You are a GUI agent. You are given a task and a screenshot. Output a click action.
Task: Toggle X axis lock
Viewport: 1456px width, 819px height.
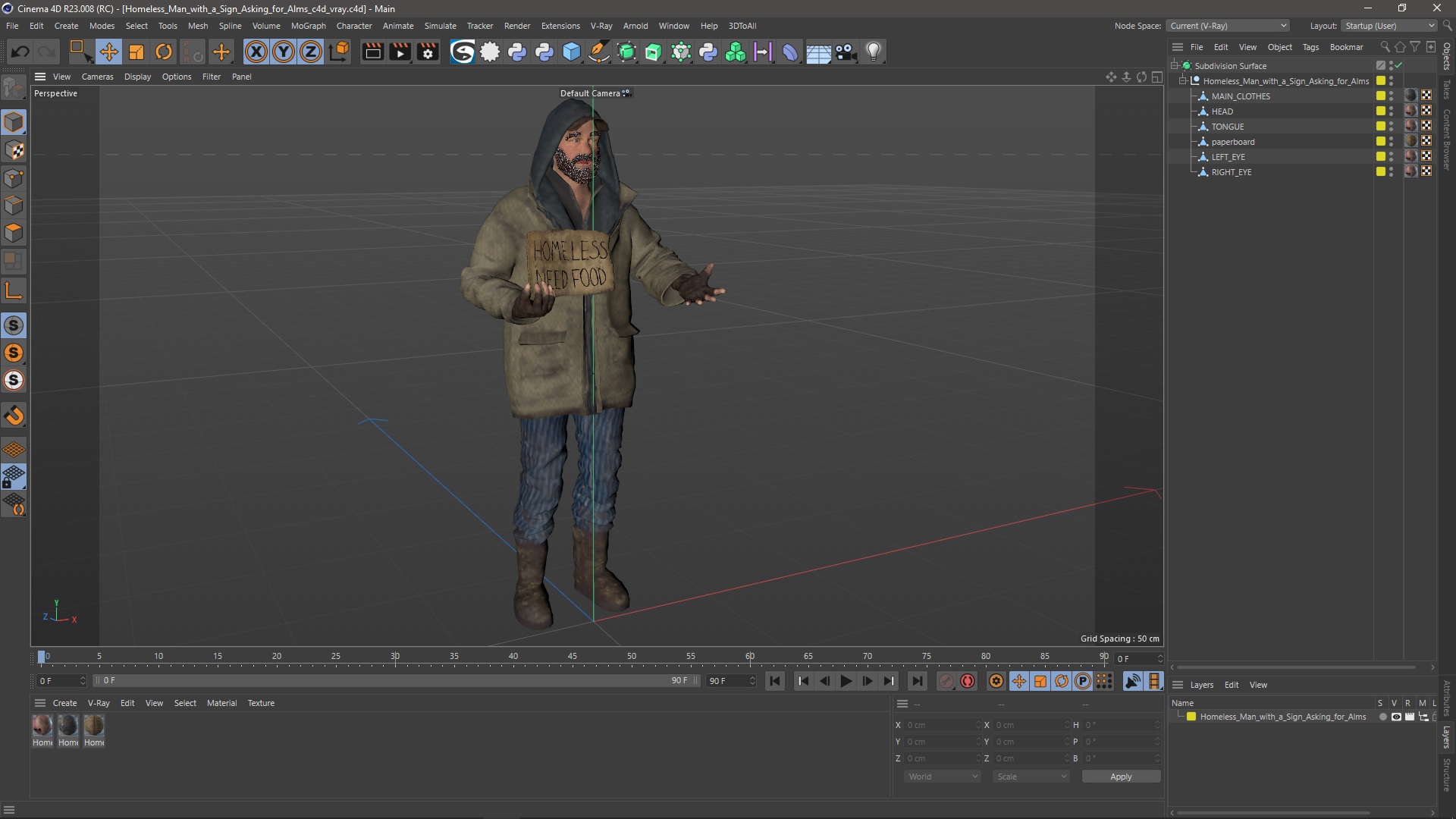[256, 52]
